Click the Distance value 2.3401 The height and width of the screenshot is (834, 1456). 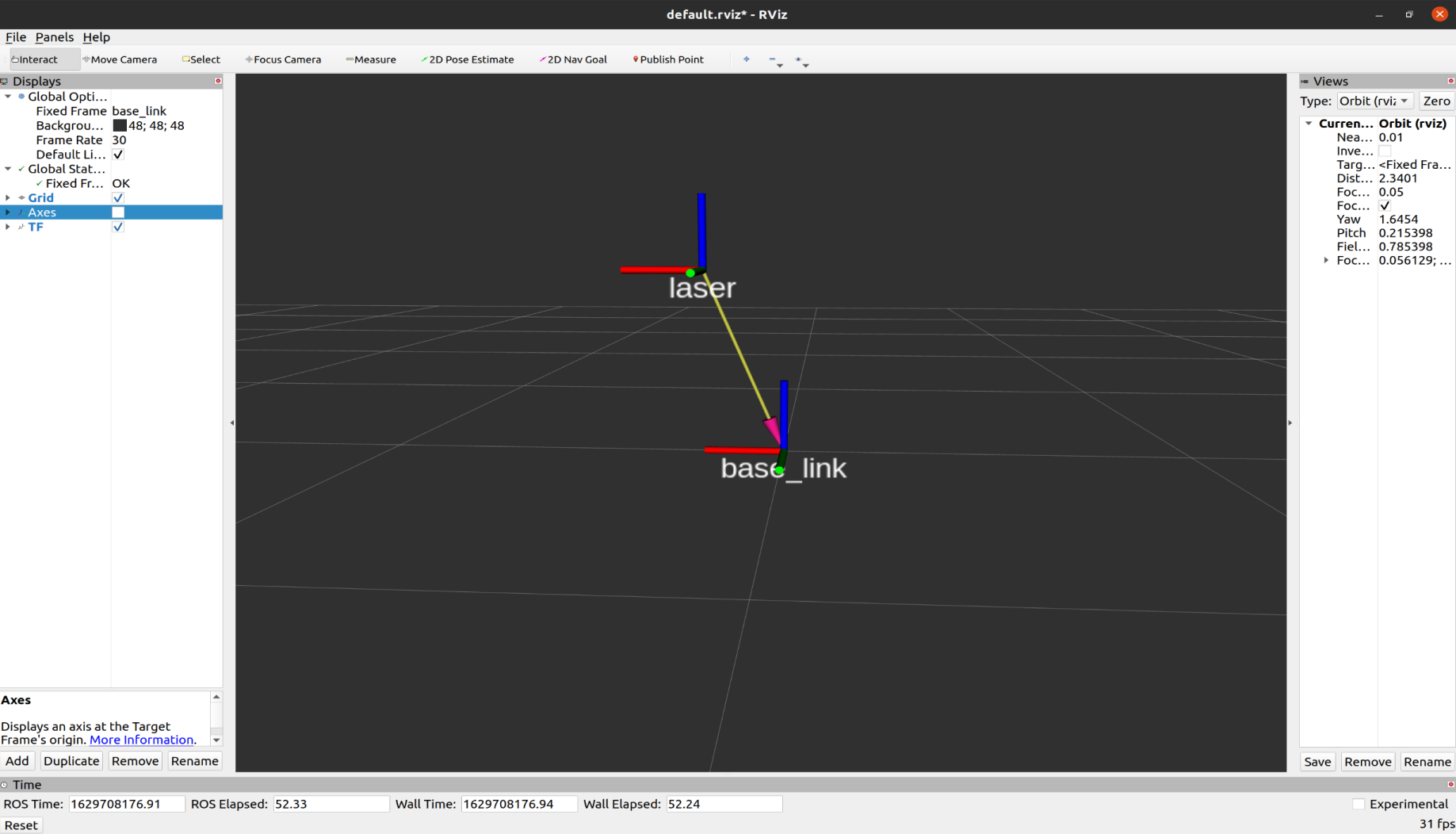tap(1397, 178)
